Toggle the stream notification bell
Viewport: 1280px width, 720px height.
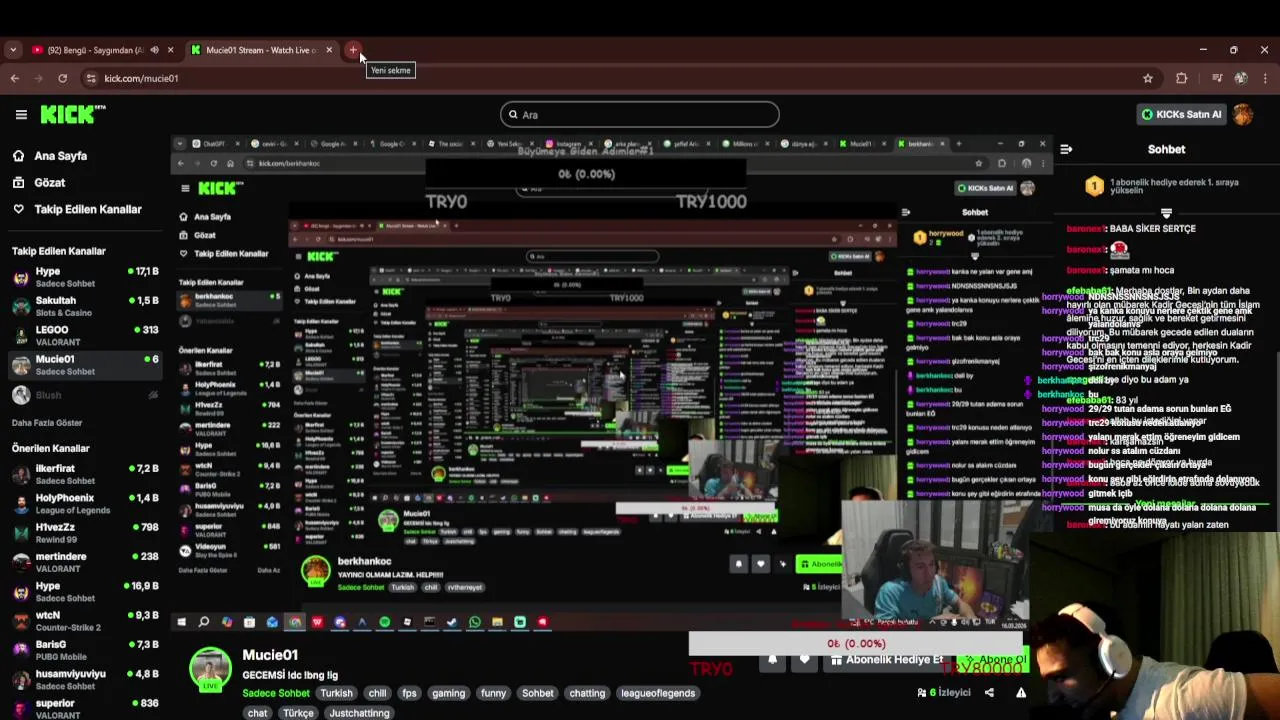[772, 660]
